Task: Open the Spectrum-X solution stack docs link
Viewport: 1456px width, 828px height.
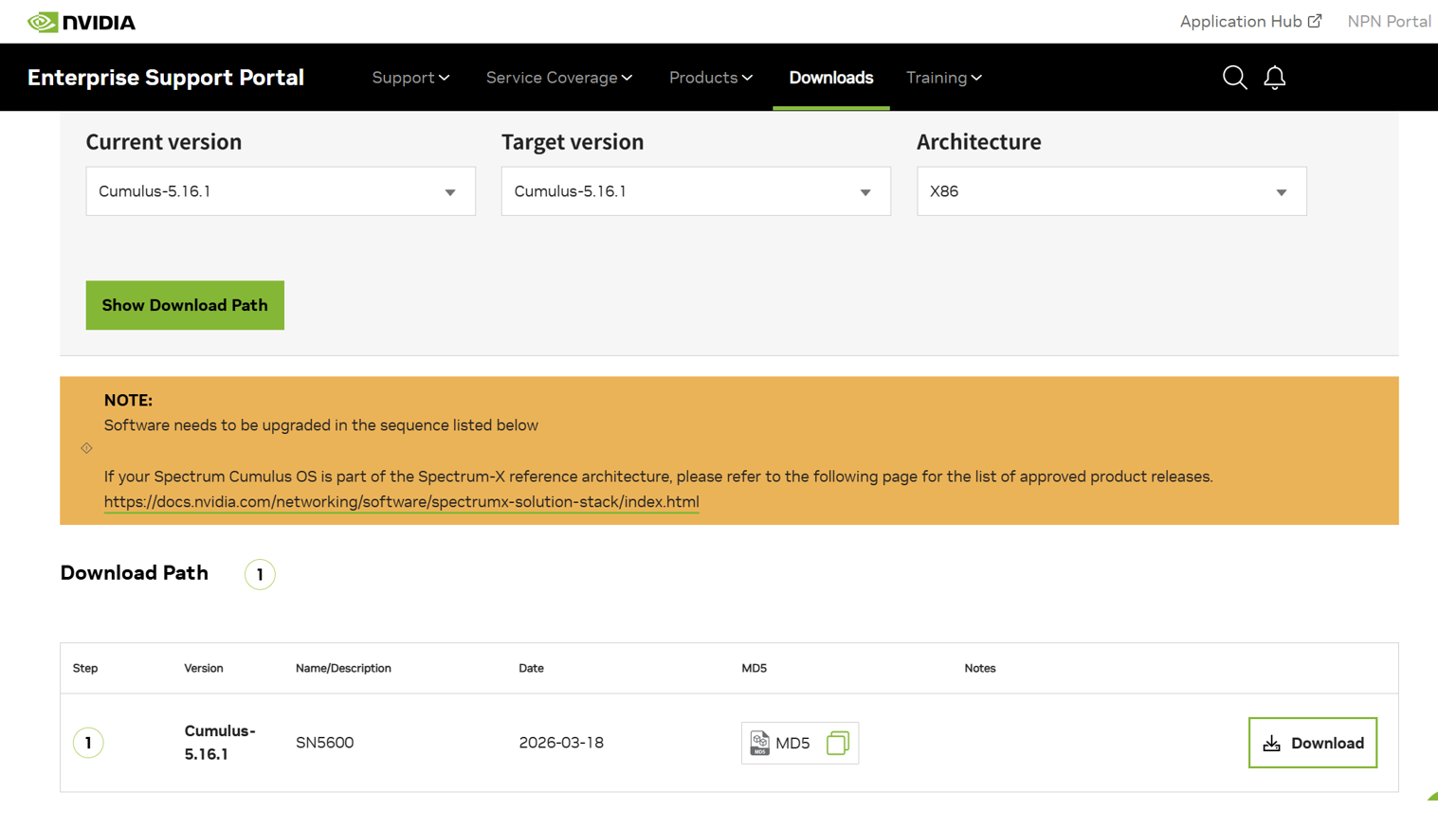Action: click(402, 502)
